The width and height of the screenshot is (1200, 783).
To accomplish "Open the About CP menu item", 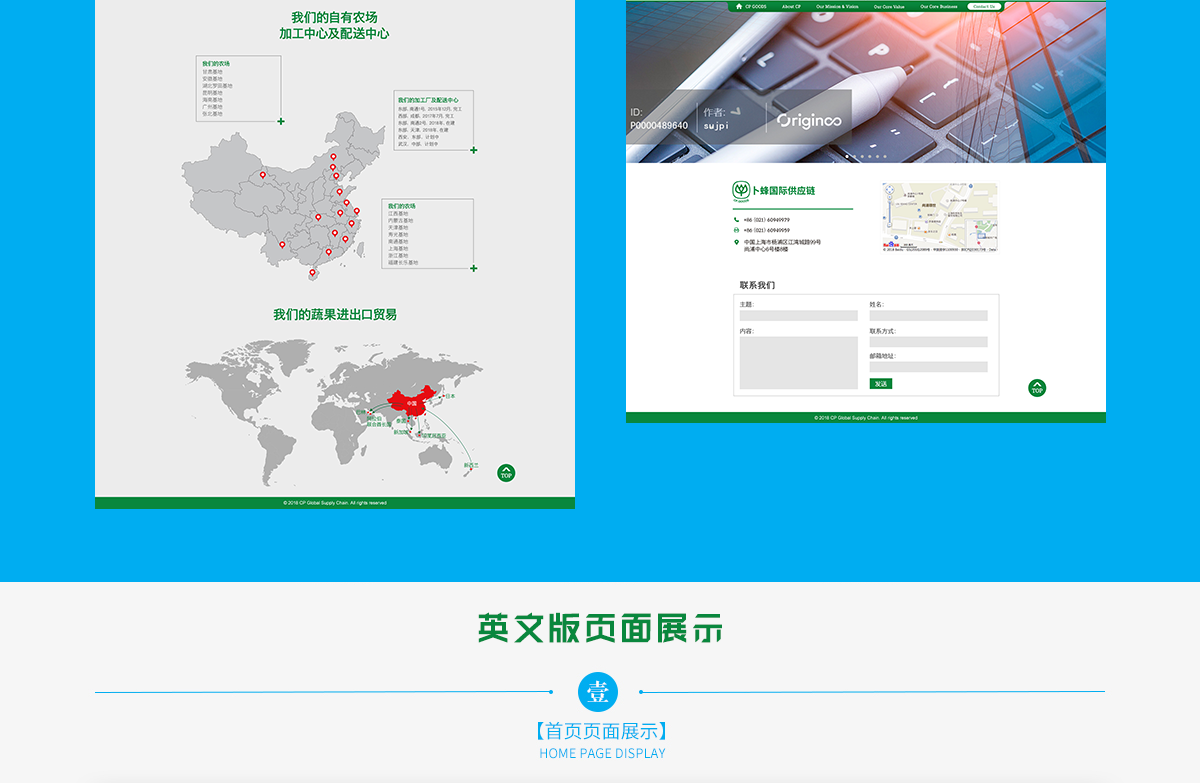I will [791, 6].
